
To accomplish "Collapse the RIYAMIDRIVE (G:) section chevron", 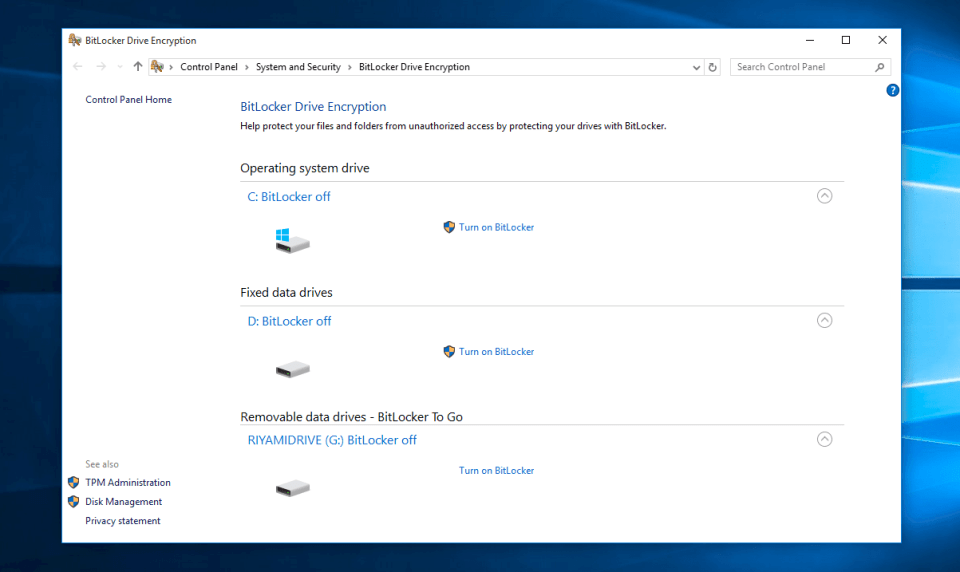I will tap(824, 439).
